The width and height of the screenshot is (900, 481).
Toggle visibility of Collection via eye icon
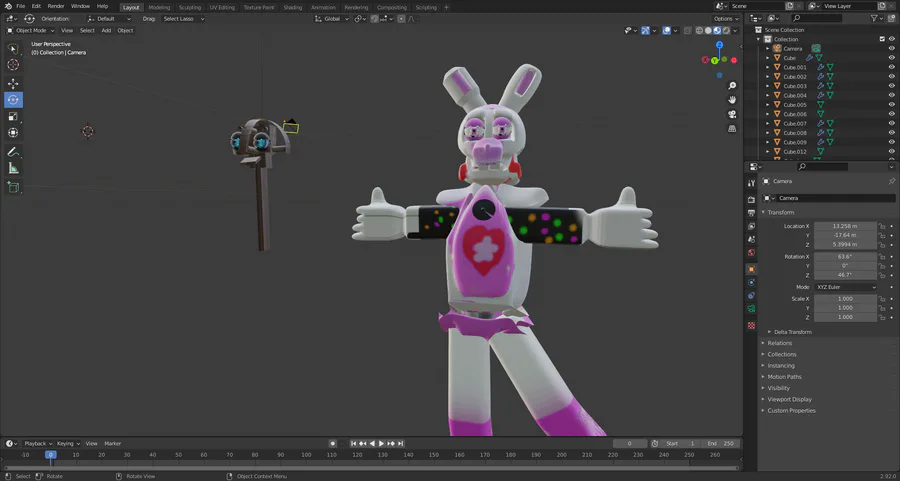(x=891, y=39)
